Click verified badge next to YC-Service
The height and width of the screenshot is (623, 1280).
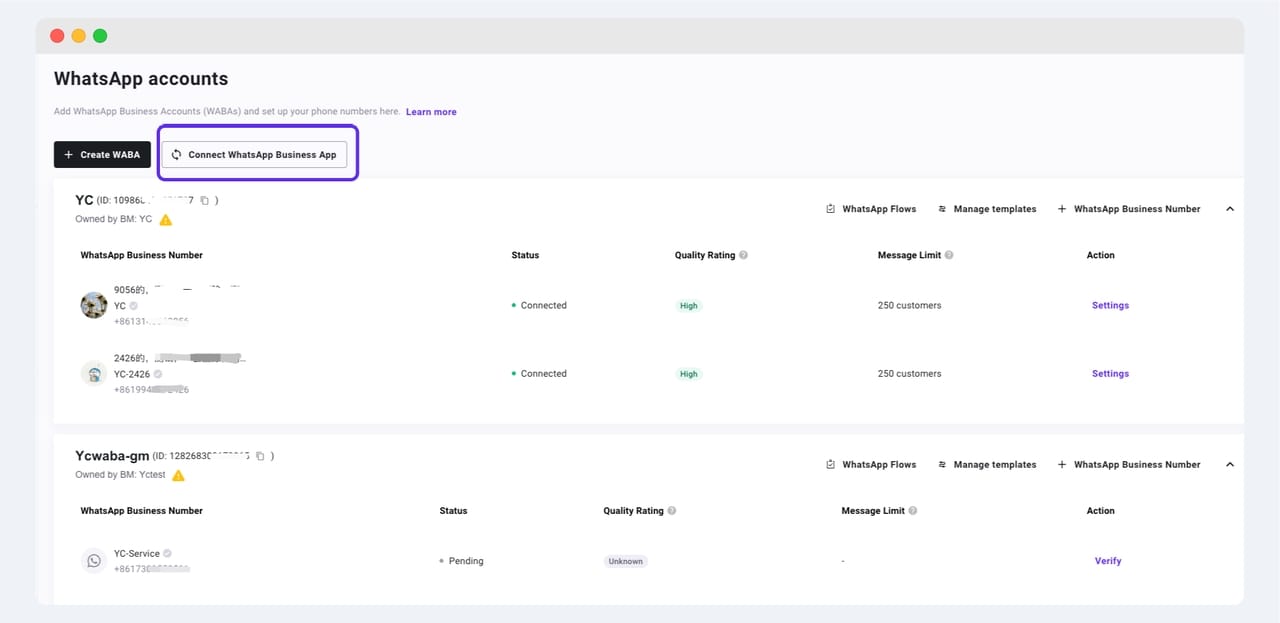pos(167,553)
